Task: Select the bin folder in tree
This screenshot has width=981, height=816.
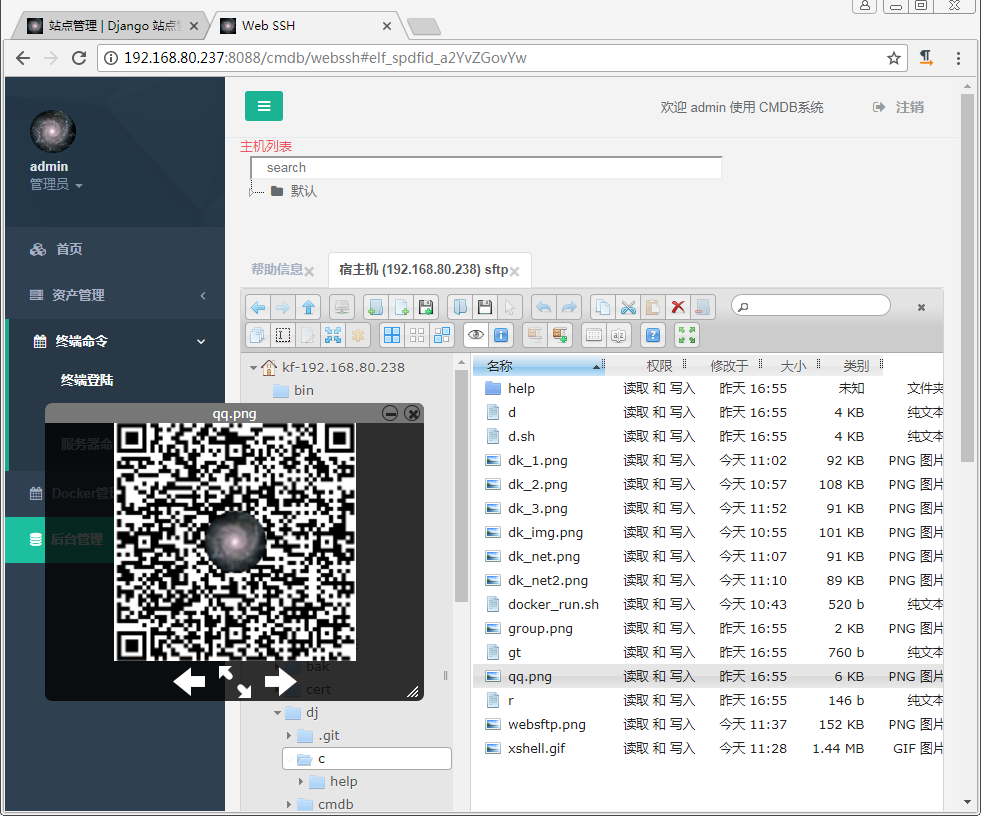Action: (304, 390)
